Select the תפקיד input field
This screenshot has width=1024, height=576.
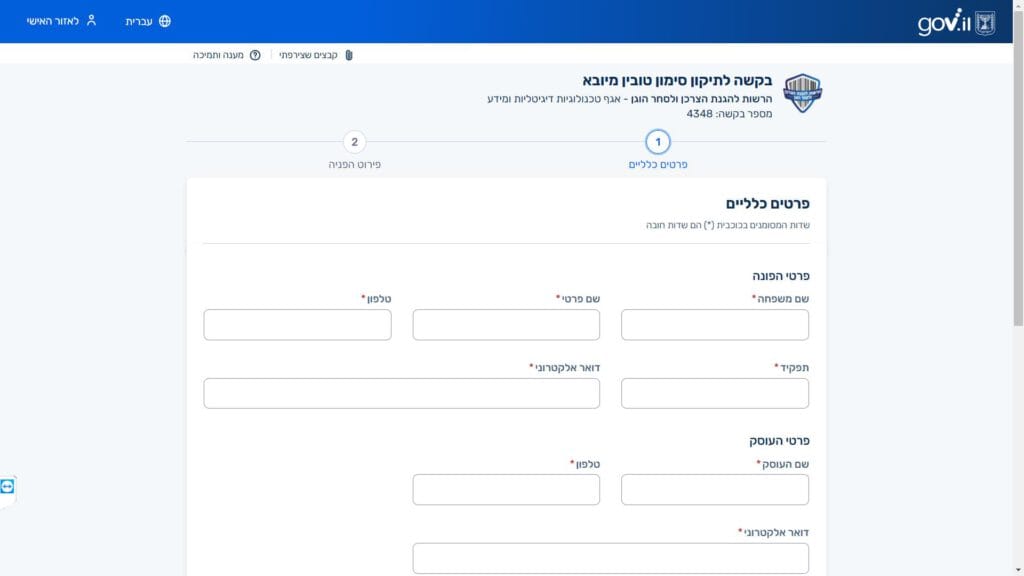(x=714, y=393)
